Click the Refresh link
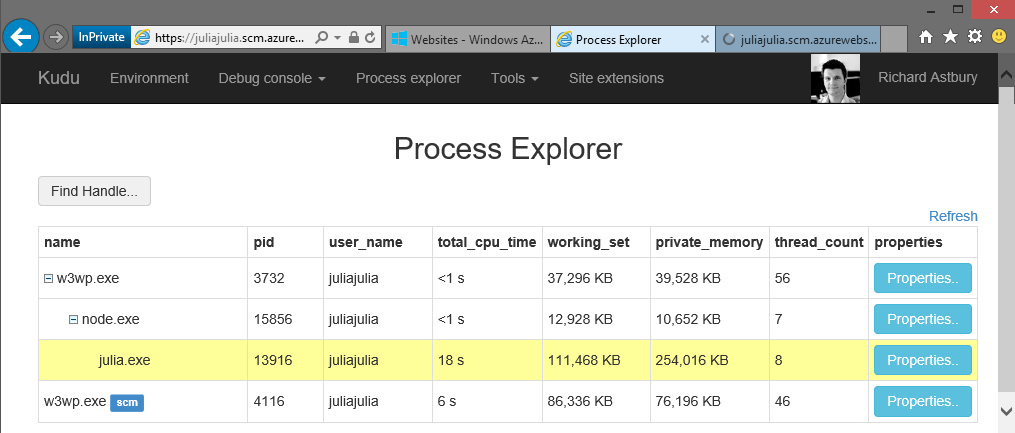This screenshot has width=1015, height=433. click(953, 216)
